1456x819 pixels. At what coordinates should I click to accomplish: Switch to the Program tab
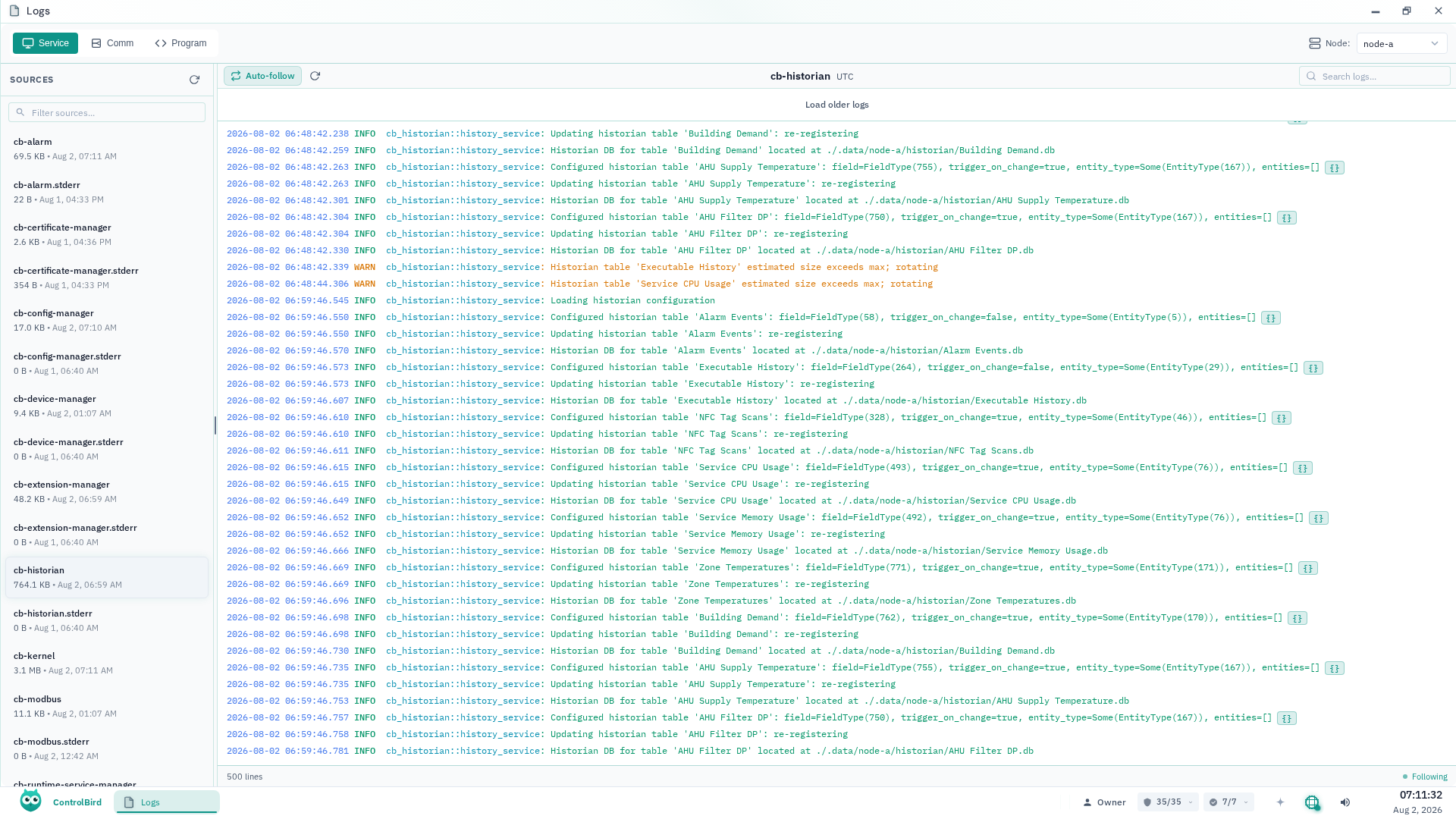click(x=180, y=43)
